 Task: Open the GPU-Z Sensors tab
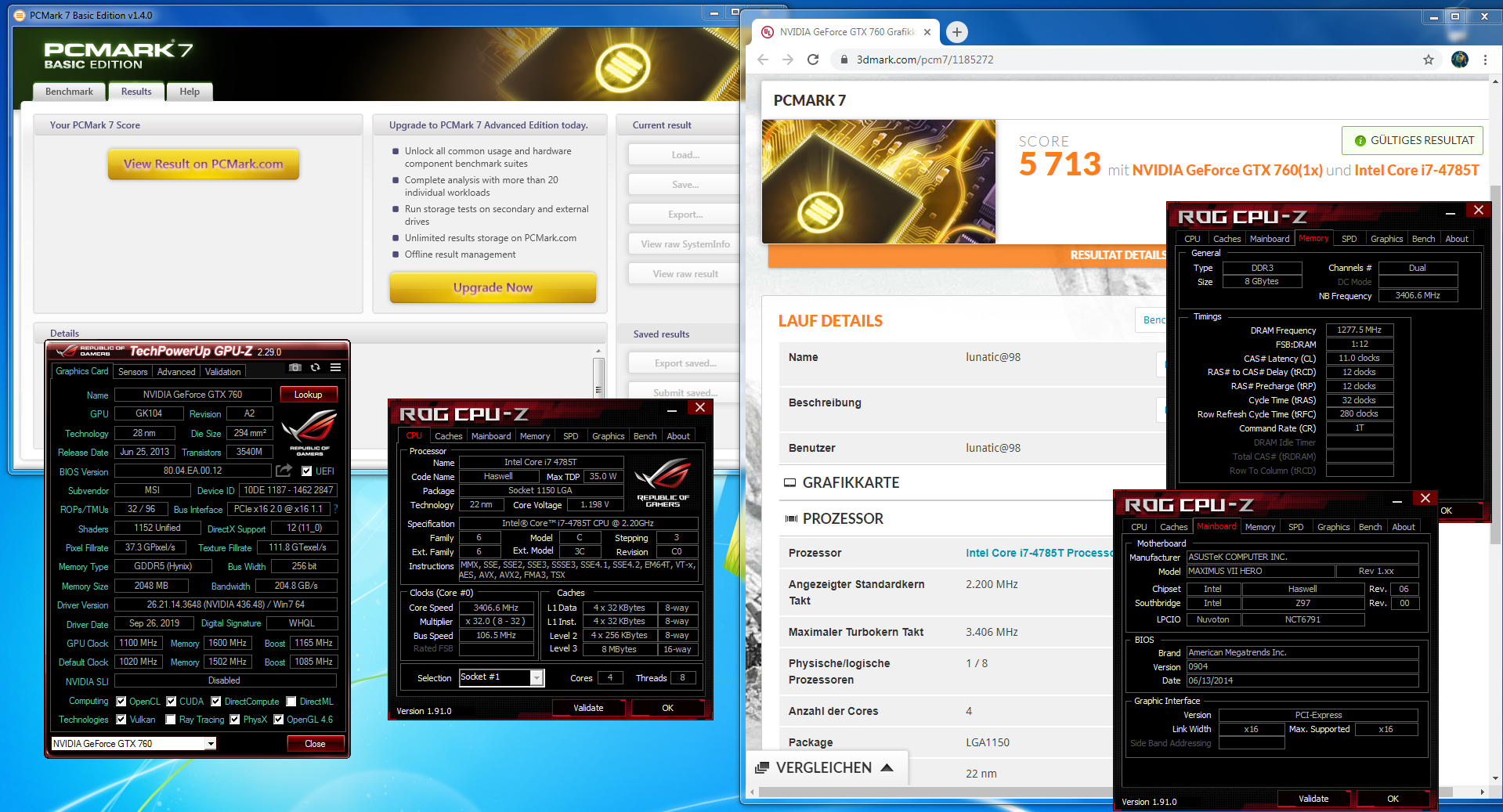132,372
